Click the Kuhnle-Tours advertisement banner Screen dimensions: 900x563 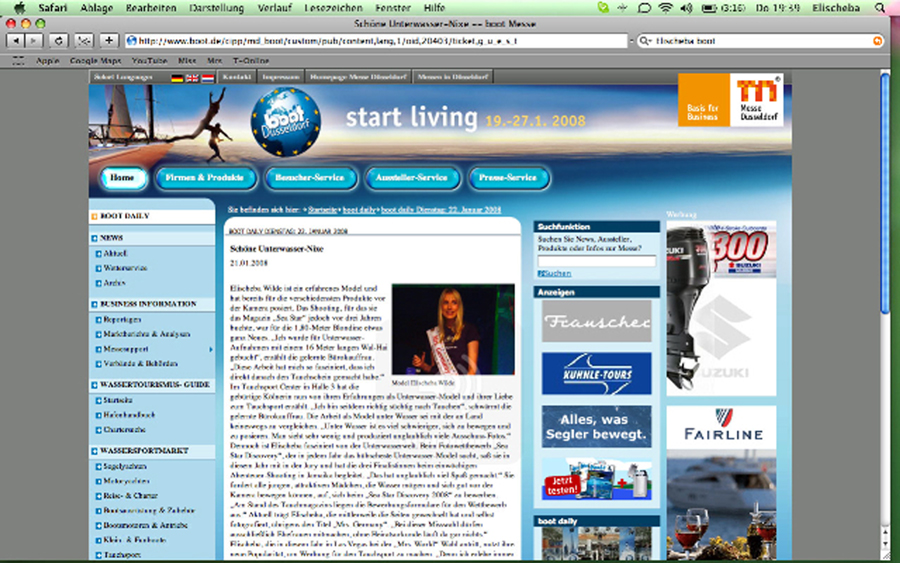pos(596,374)
